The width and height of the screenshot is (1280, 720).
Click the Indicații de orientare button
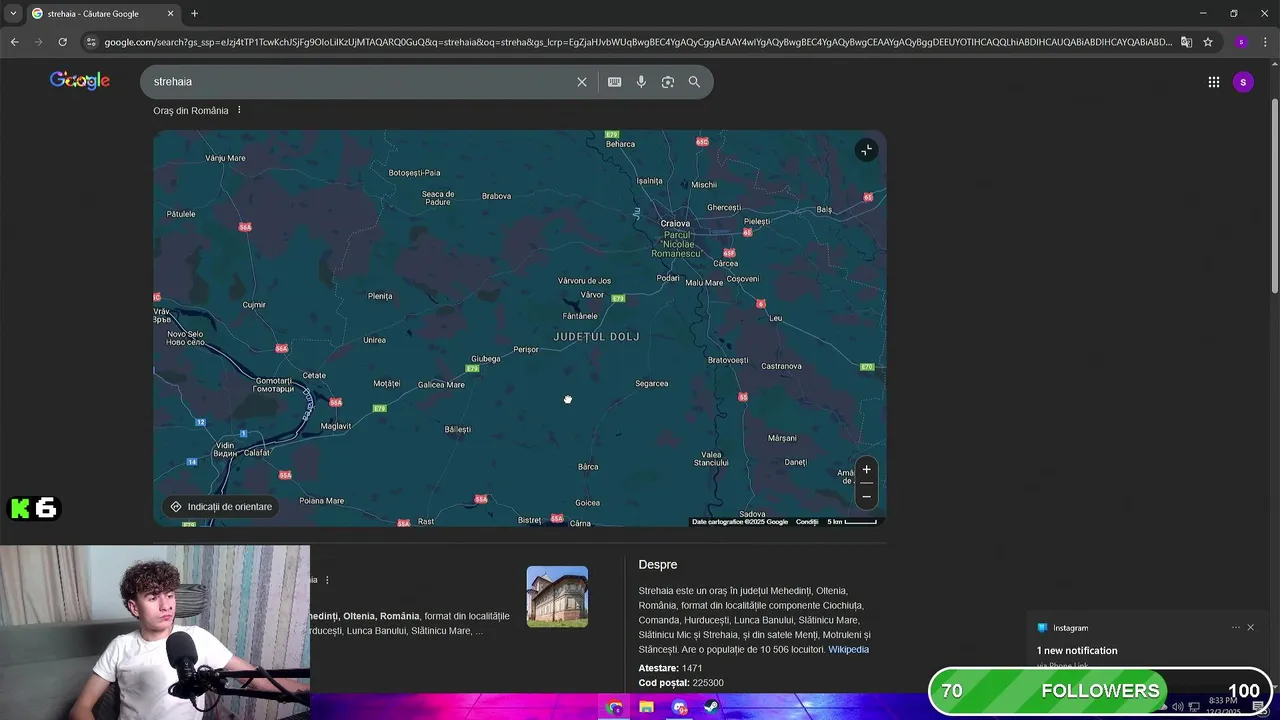pos(221,507)
